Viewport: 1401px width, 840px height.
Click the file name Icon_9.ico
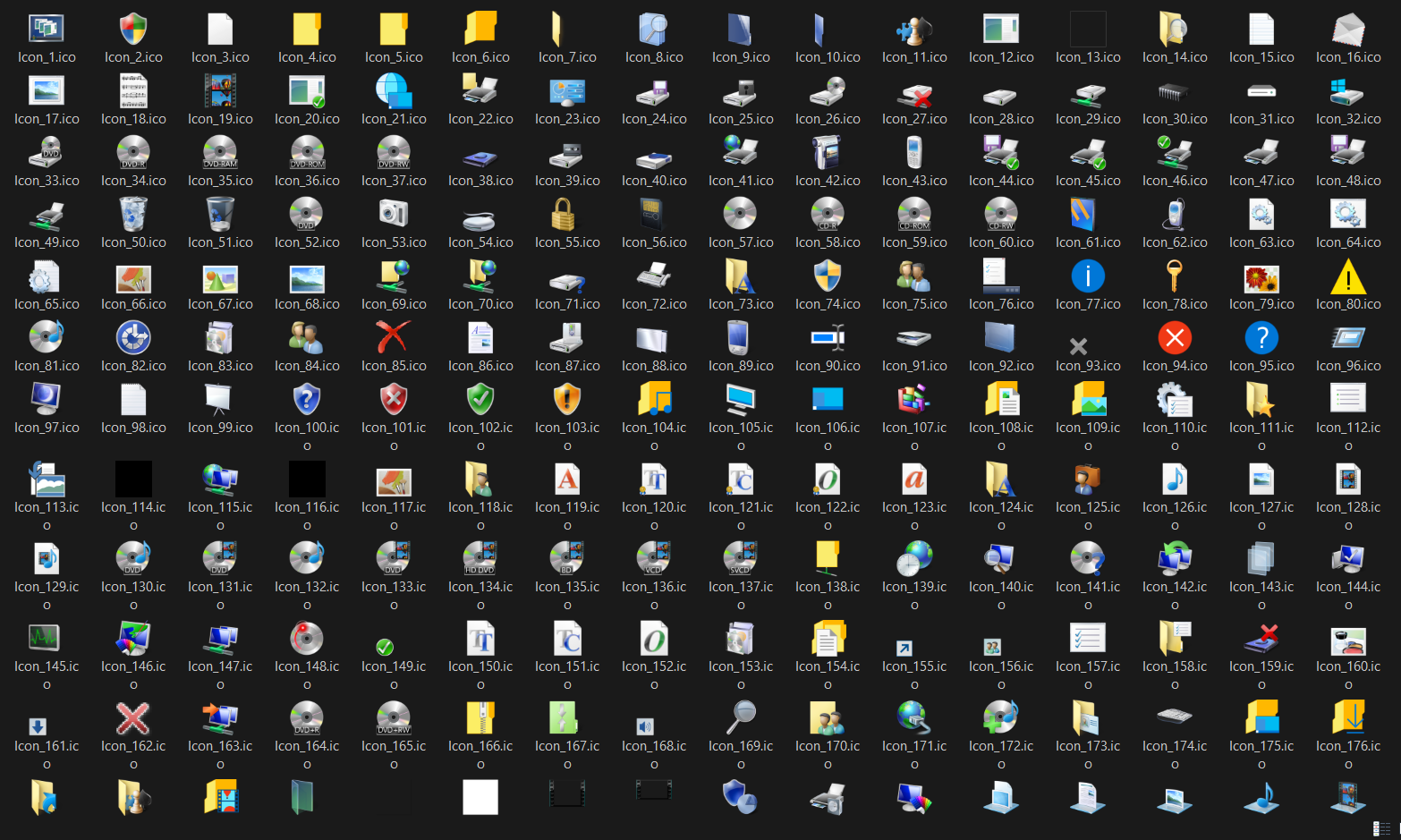741,57
